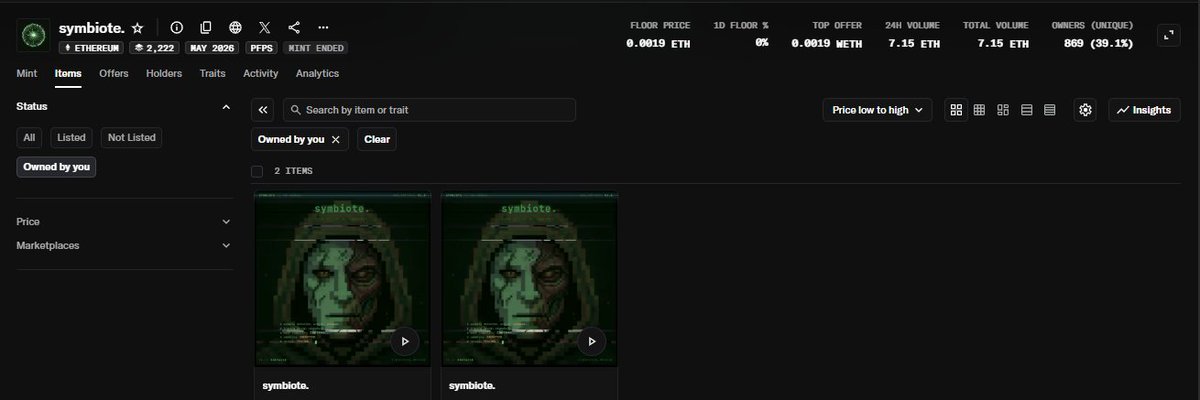
Task: Open the second symbiote item thumbnail
Action: tap(529, 279)
